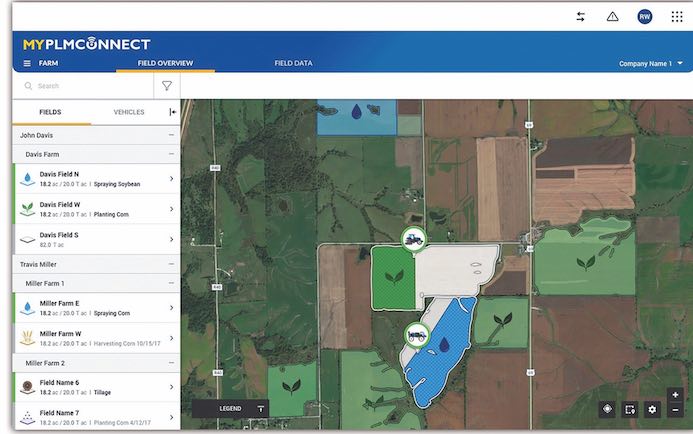Zoom out on the map
693x434 pixels.
pos(676,410)
